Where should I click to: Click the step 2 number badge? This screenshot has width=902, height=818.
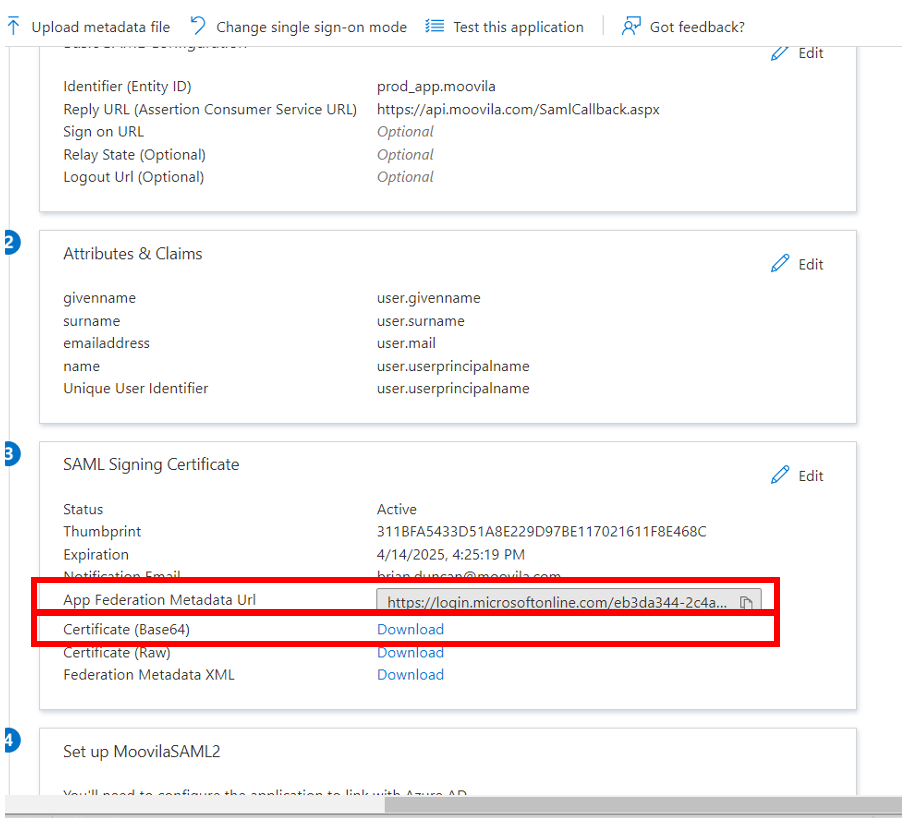pyautogui.click(x=10, y=243)
